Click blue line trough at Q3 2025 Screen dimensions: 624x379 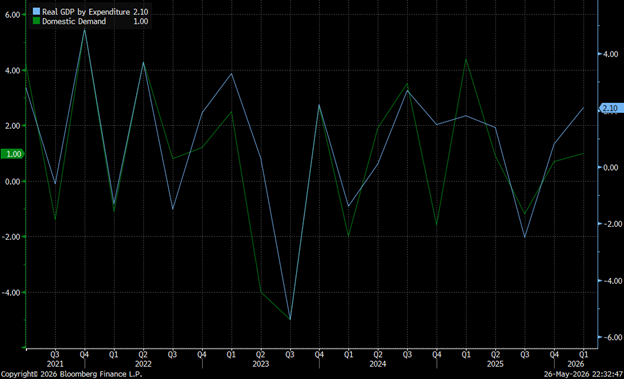(525, 237)
